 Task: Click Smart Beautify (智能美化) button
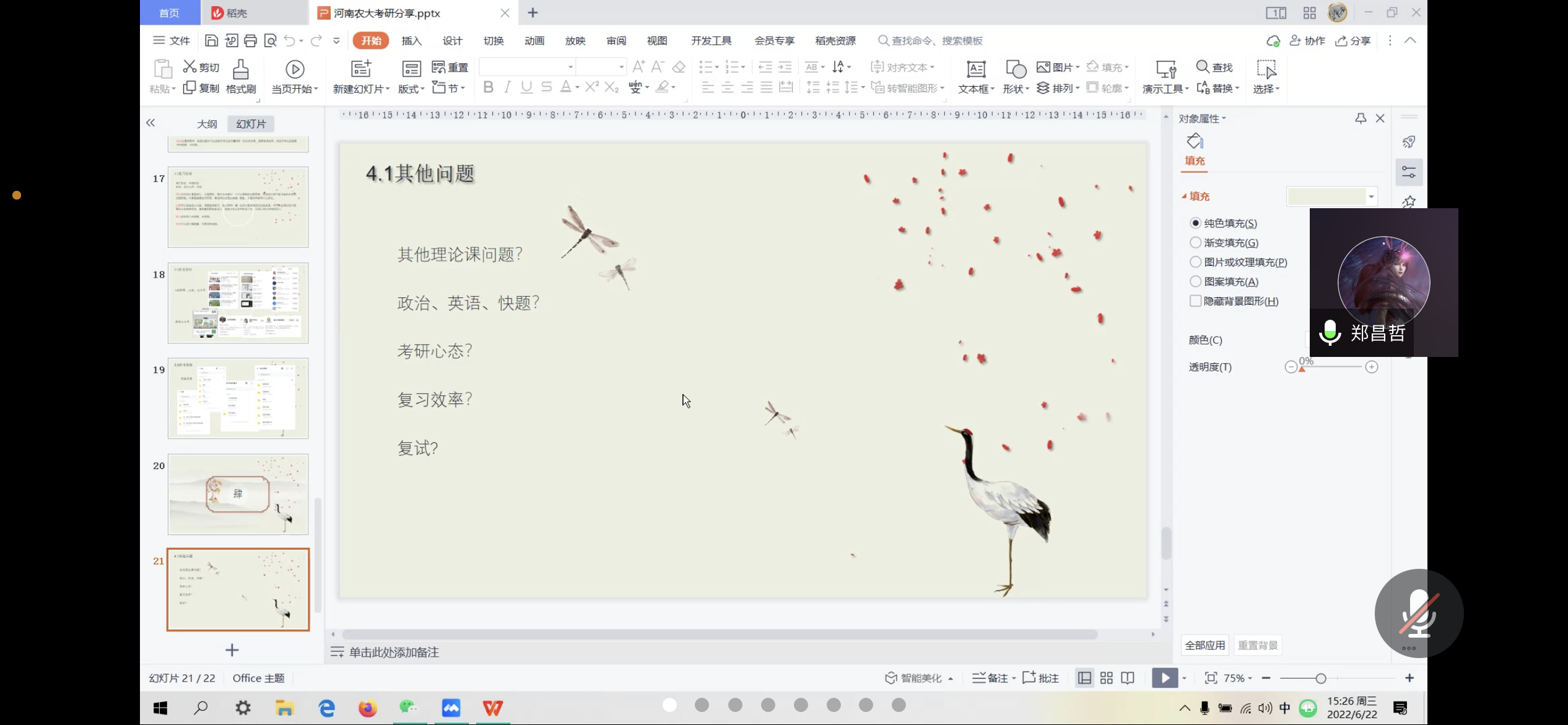tap(919, 678)
